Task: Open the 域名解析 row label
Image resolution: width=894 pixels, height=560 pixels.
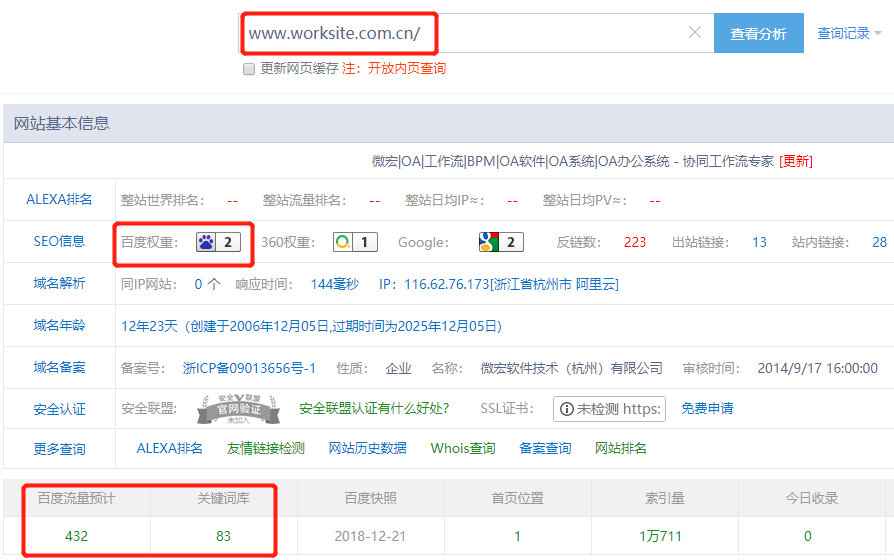Action: 59,283
